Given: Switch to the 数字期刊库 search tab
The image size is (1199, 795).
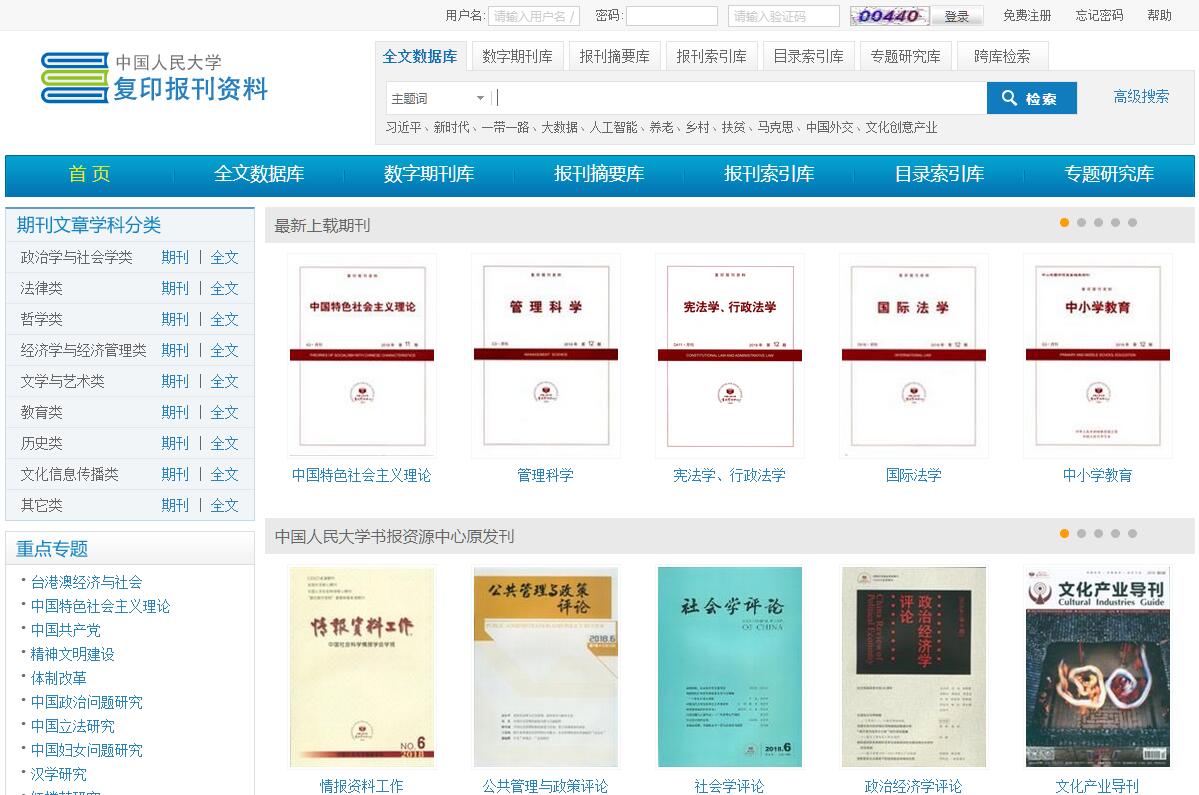Looking at the screenshot, I should (x=517, y=56).
